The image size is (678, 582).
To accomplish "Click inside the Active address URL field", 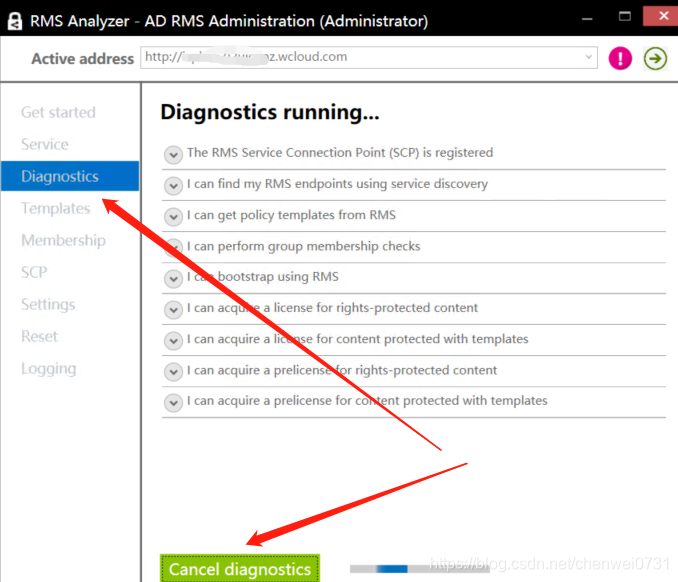I will pyautogui.click(x=369, y=57).
